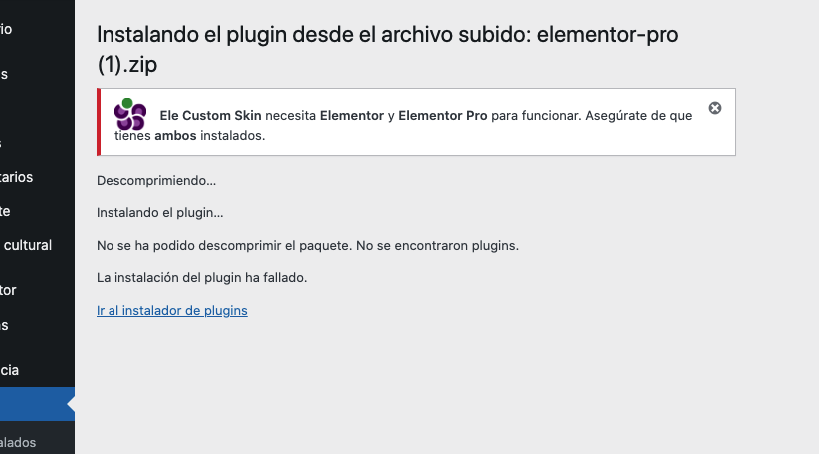819x454 pixels.
Task: Click the 'Descomprimiendo…' status line
Action: (156, 181)
